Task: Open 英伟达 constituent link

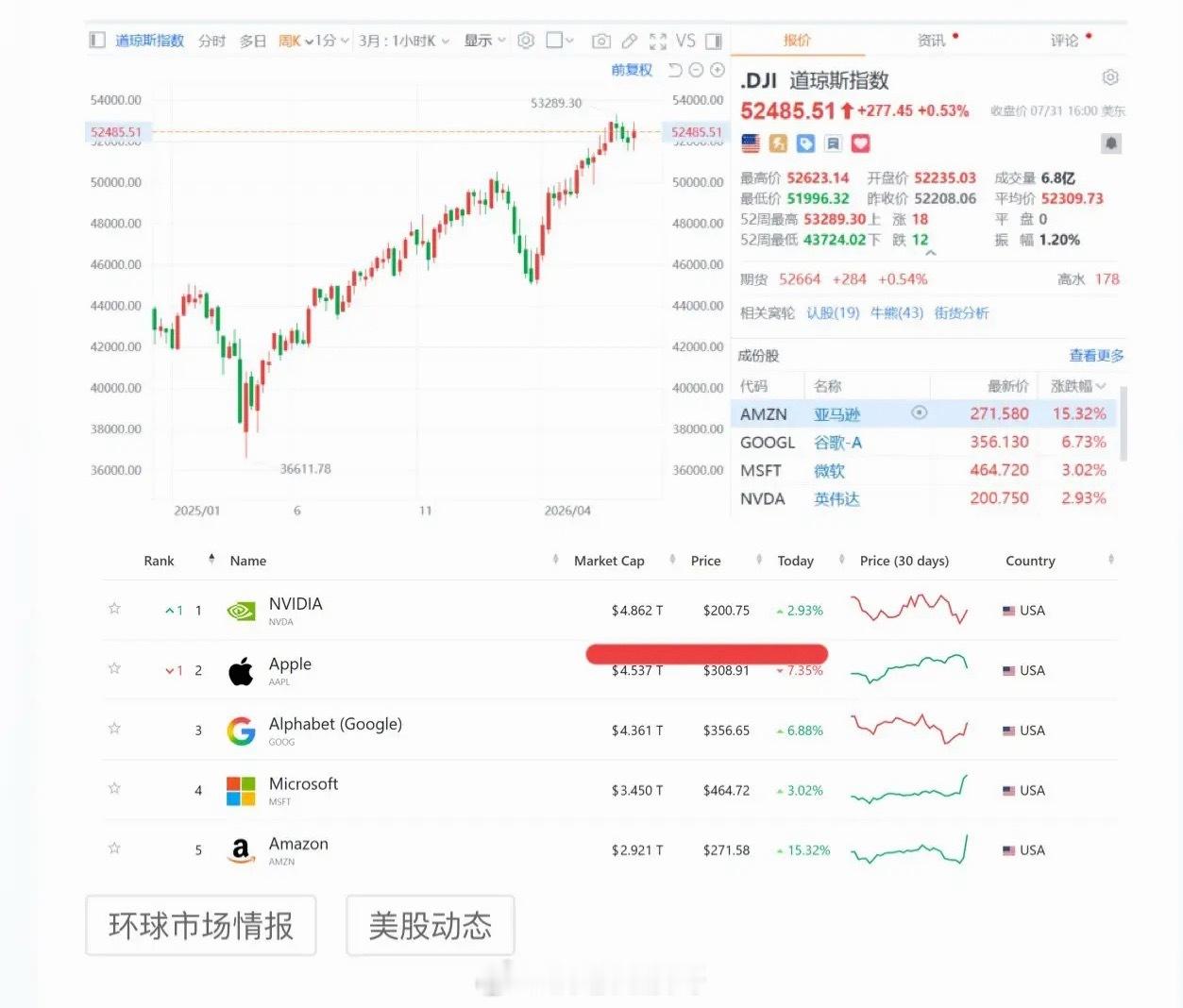Action: pos(837,499)
